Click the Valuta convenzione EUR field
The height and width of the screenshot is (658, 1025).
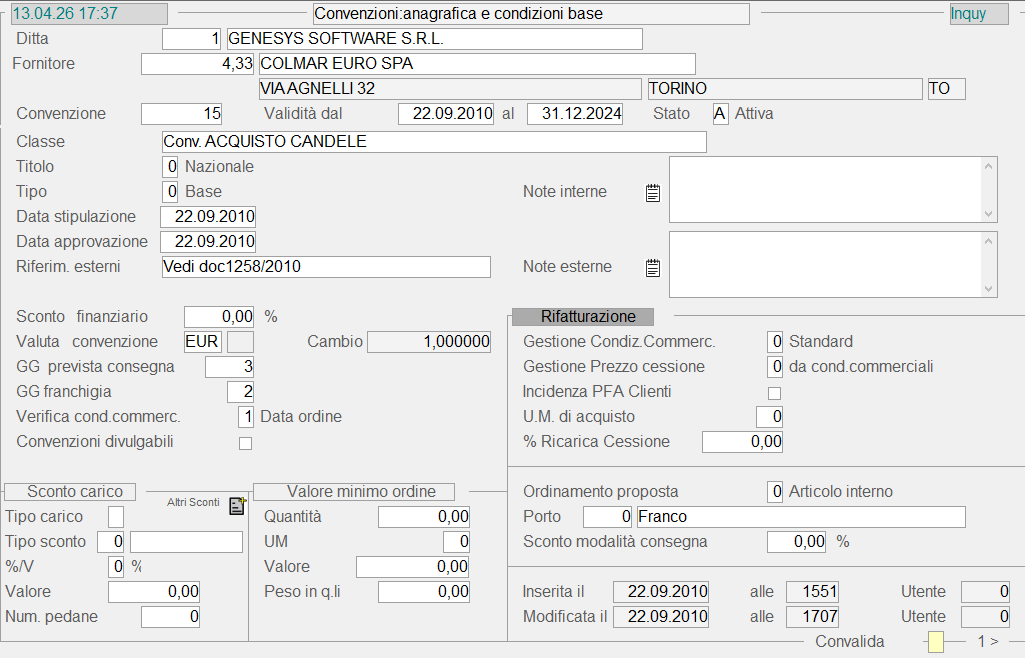click(x=202, y=342)
